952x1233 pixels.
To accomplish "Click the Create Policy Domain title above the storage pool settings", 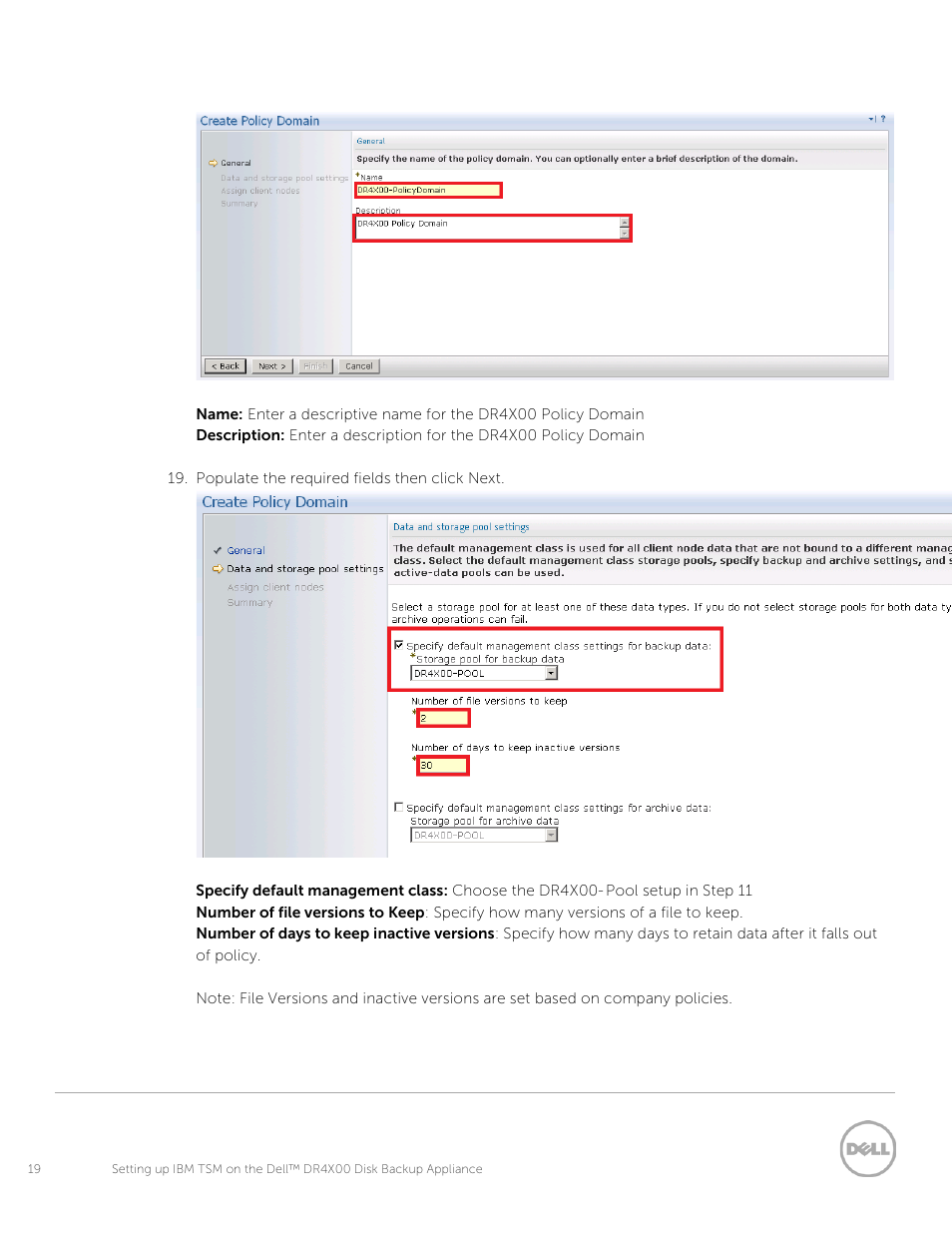I will tap(275, 502).
